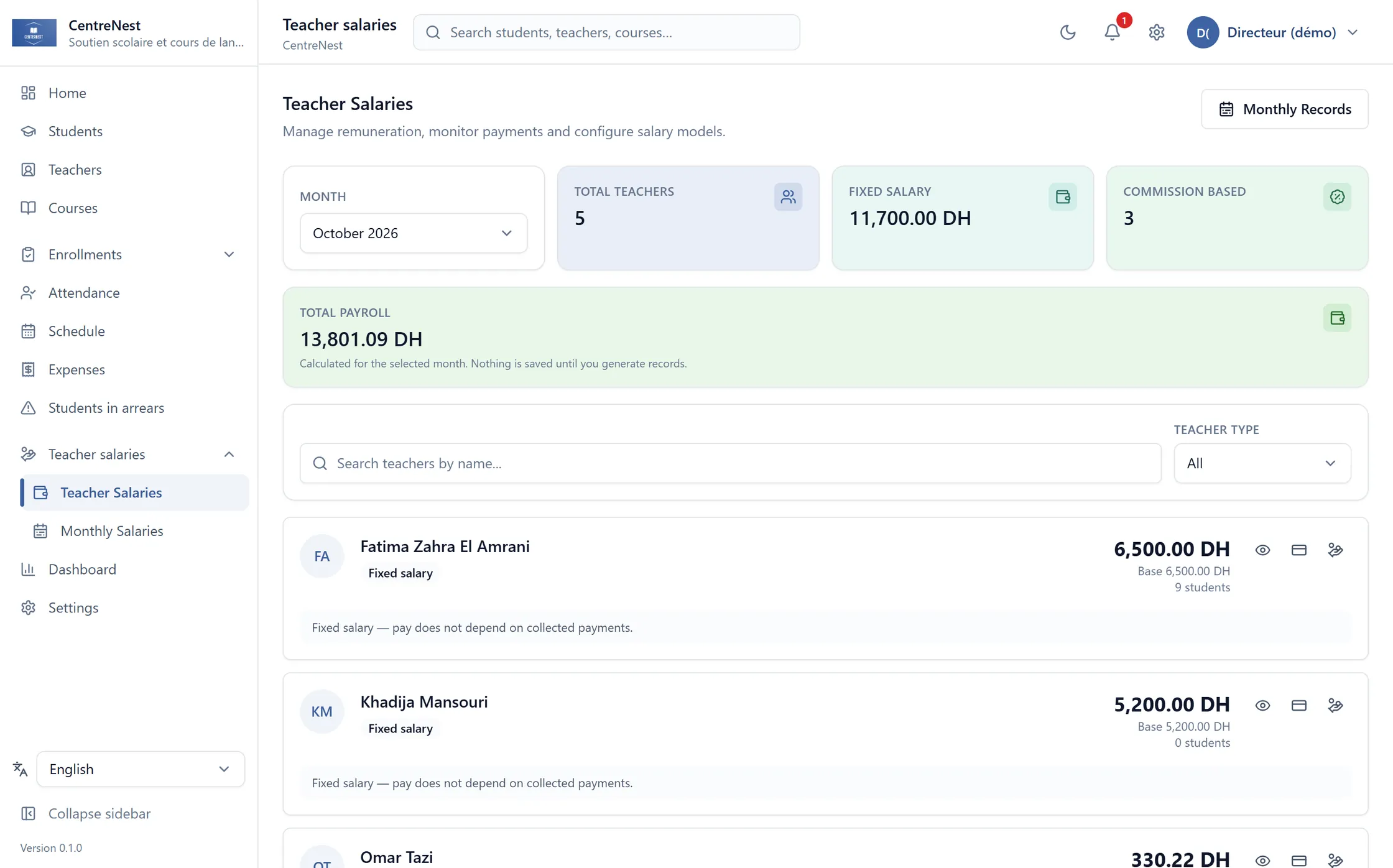This screenshot has height=868, width=1393.
Task: Focus Search teachers by name field
Action: (x=731, y=463)
